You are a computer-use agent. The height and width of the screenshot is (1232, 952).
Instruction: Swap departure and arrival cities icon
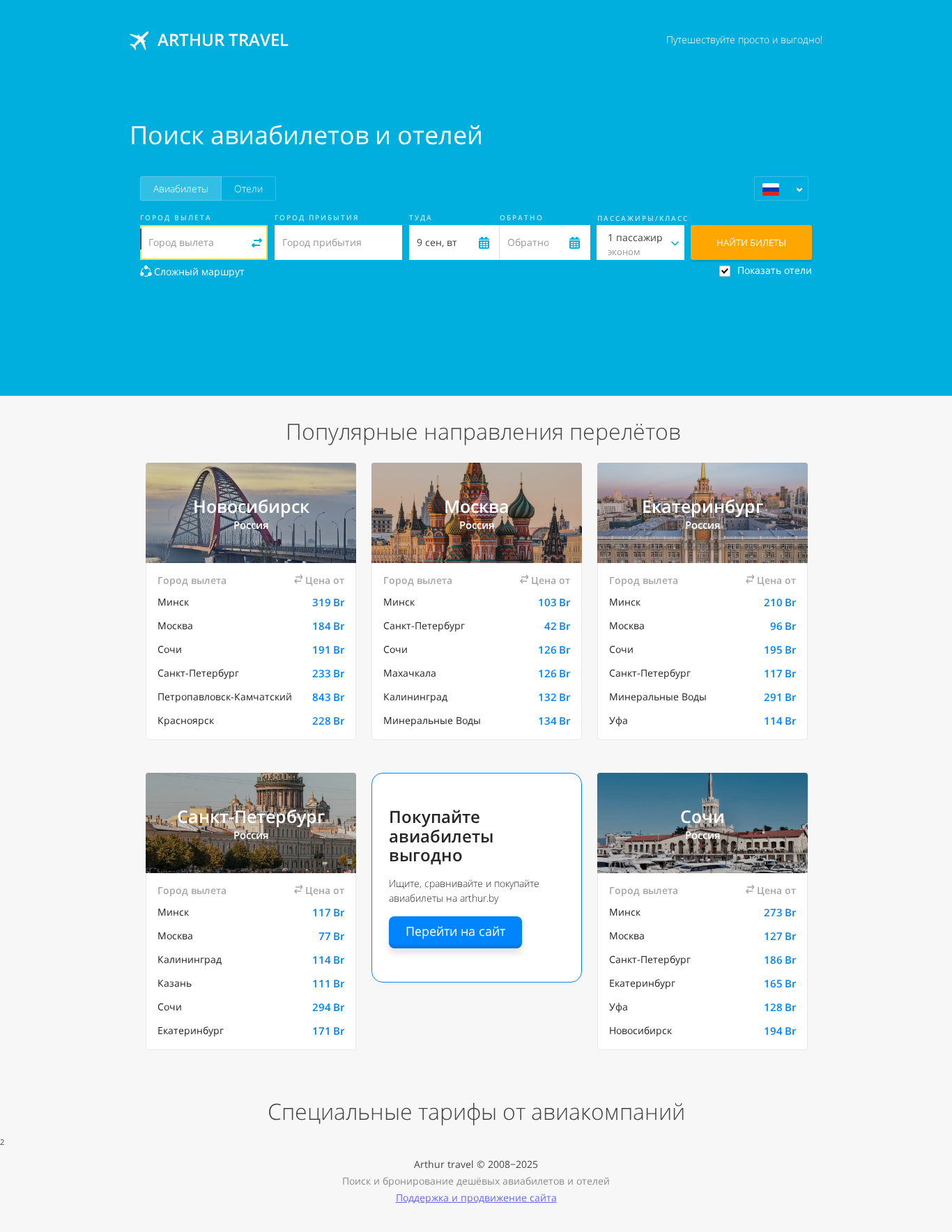coord(256,242)
